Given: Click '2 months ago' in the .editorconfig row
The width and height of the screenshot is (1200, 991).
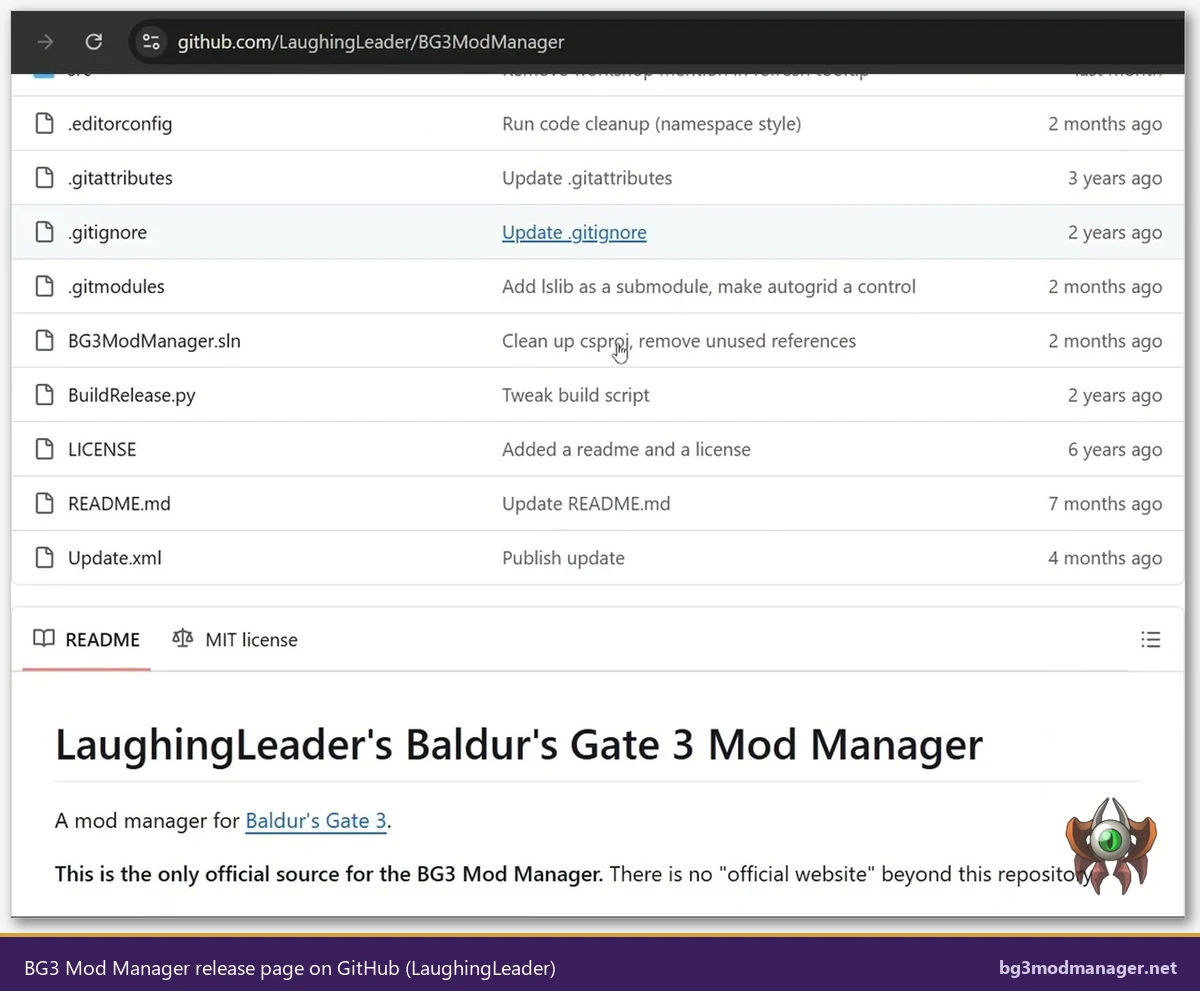Looking at the screenshot, I should [1105, 124].
